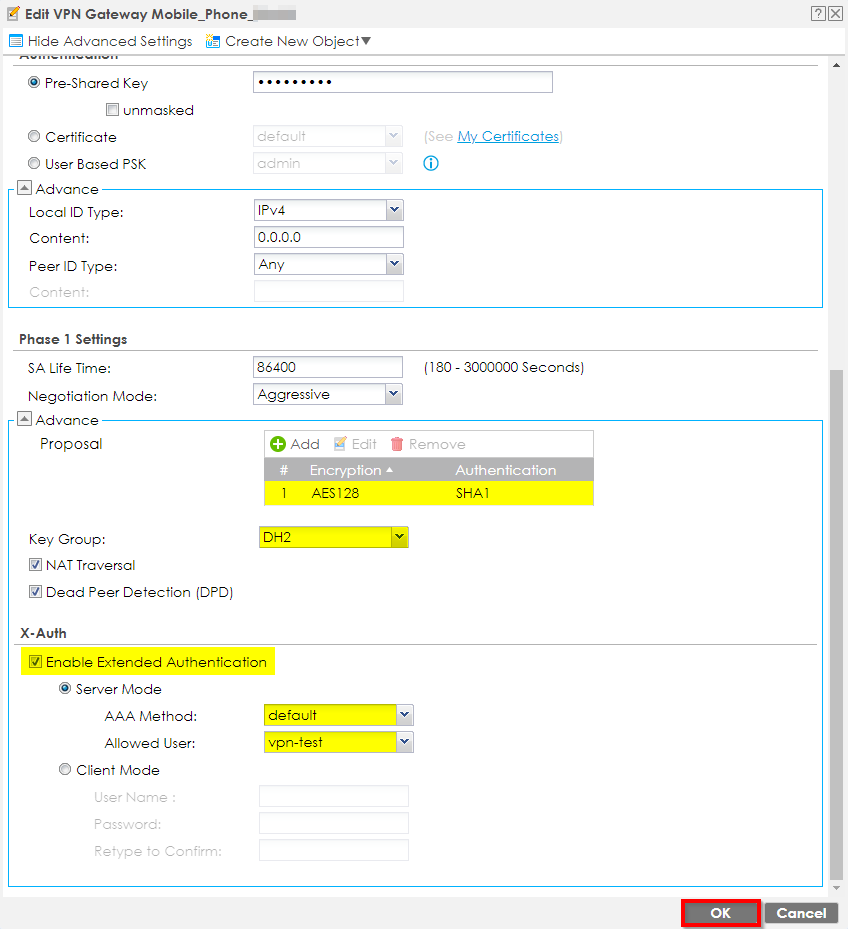848x929 pixels.
Task: Click the OK button
Action: pyautogui.click(x=721, y=913)
